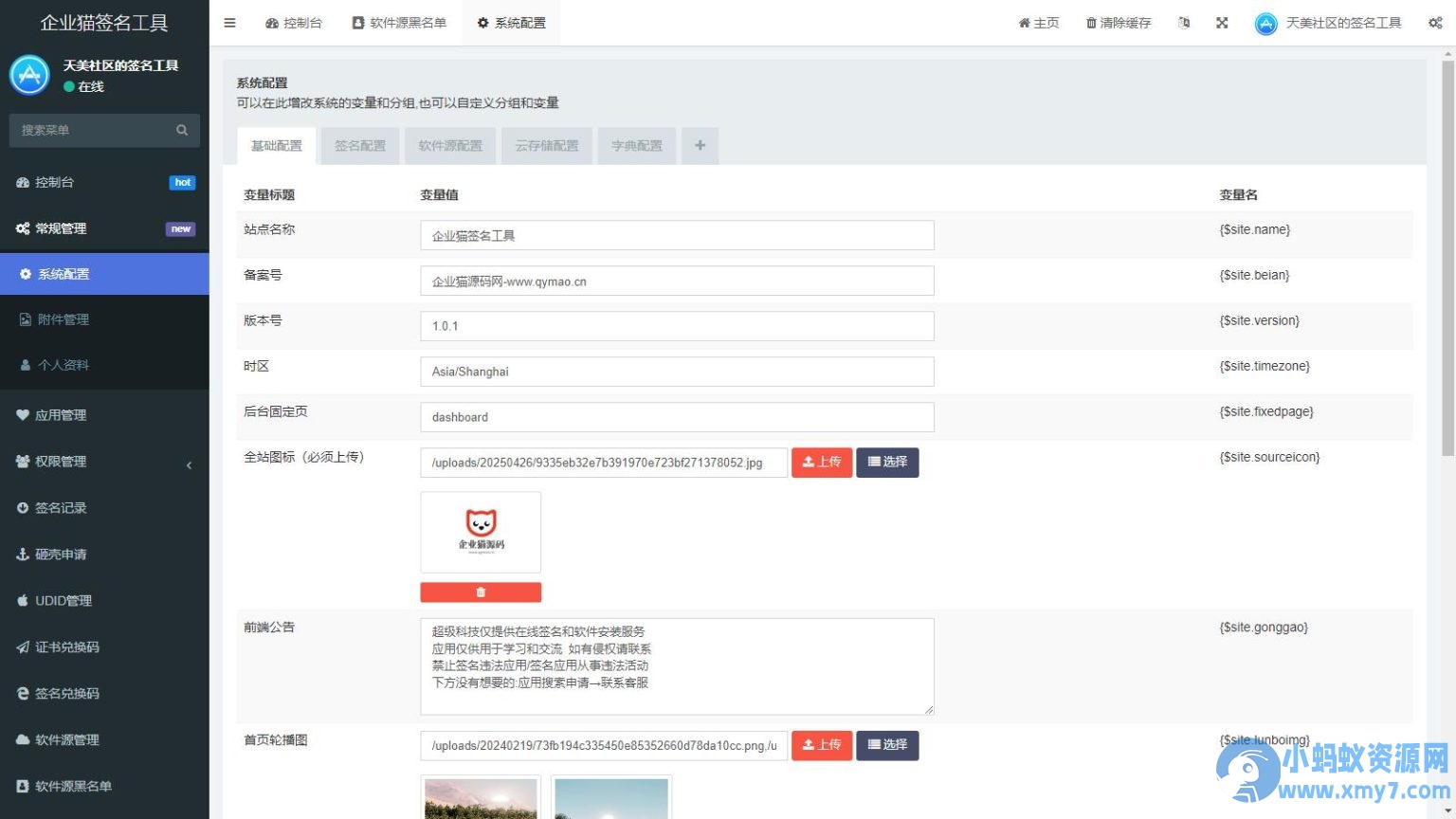
Task: Click the 清除缓存 trash button
Action: (1119, 23)
